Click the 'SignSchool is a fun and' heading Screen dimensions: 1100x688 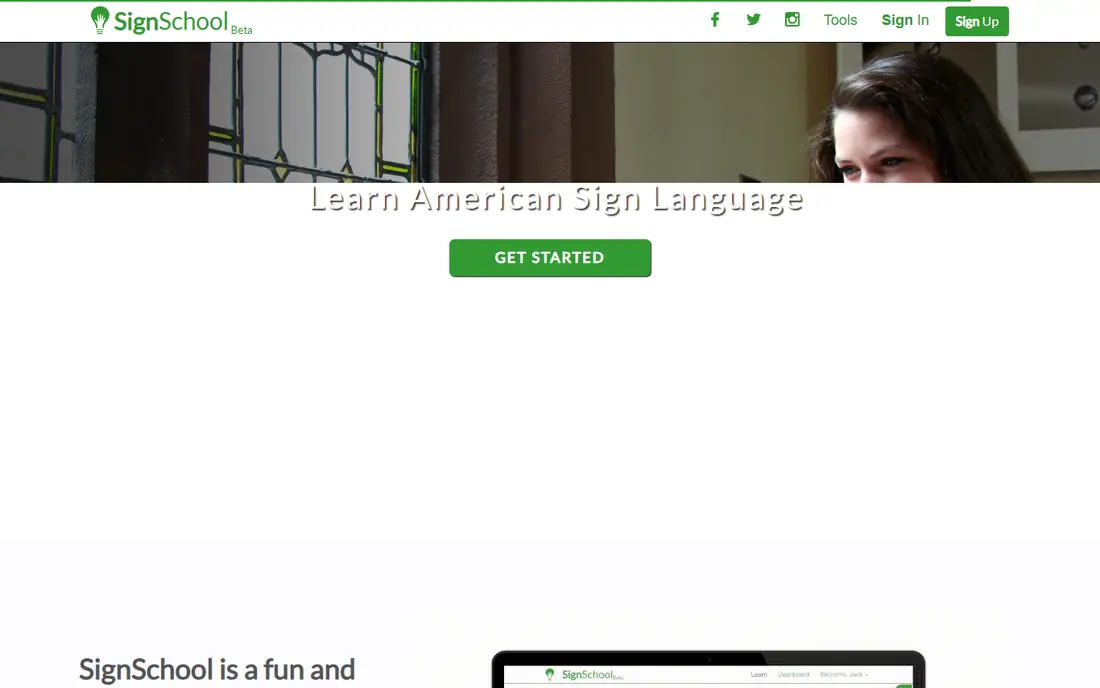coord(217,670)
